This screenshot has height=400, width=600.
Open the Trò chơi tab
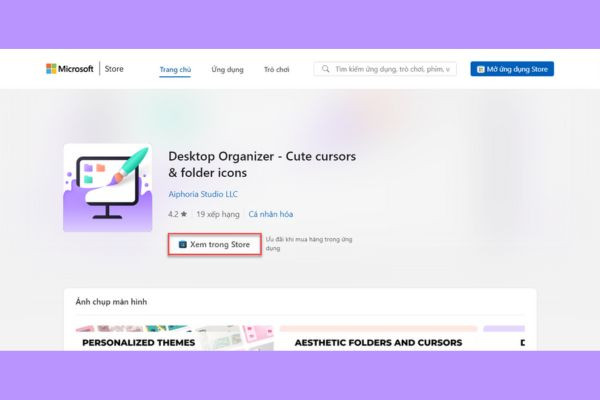(276, 70)
